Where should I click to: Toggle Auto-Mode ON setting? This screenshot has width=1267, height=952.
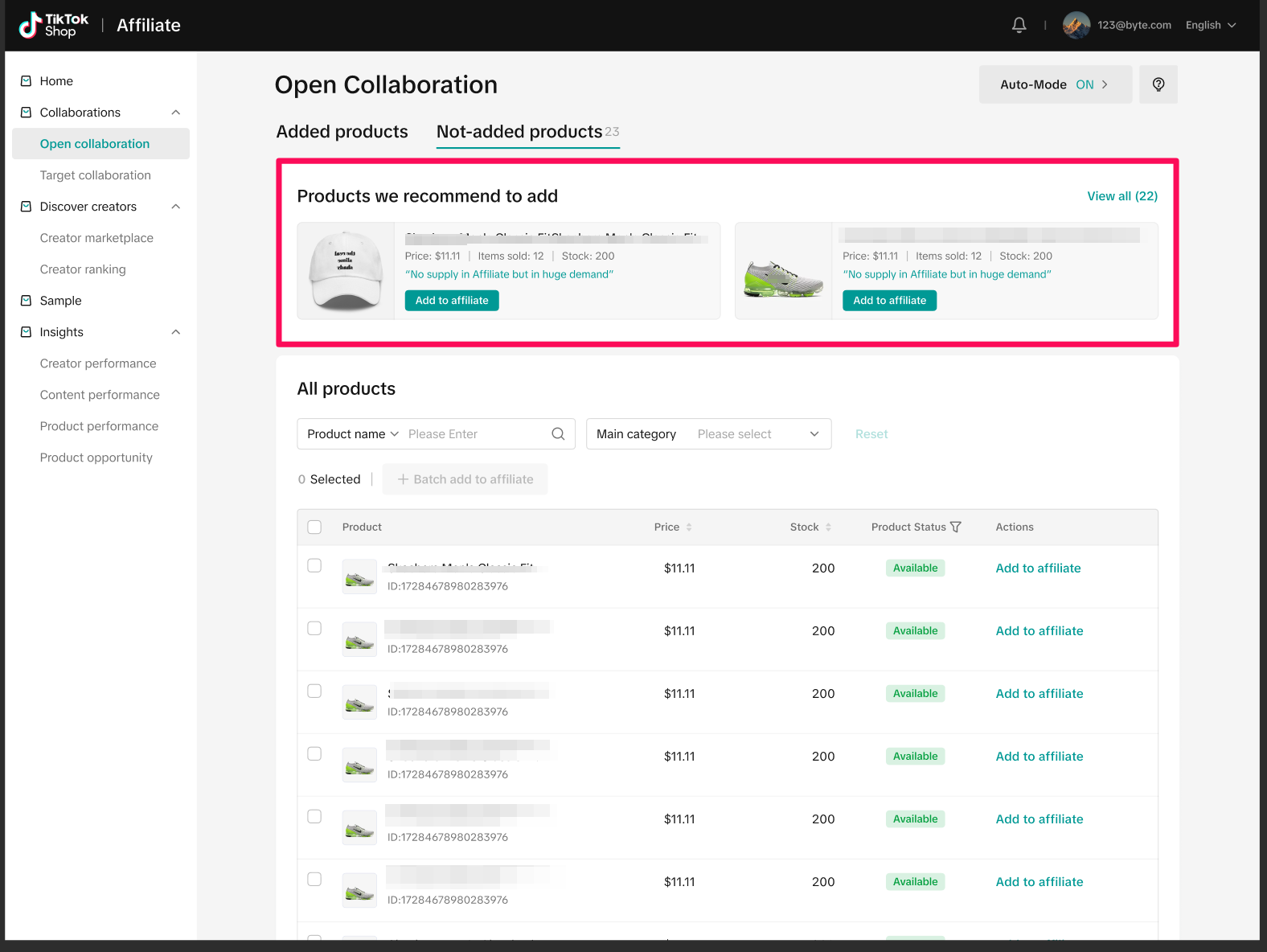(x=1054, y=84)
